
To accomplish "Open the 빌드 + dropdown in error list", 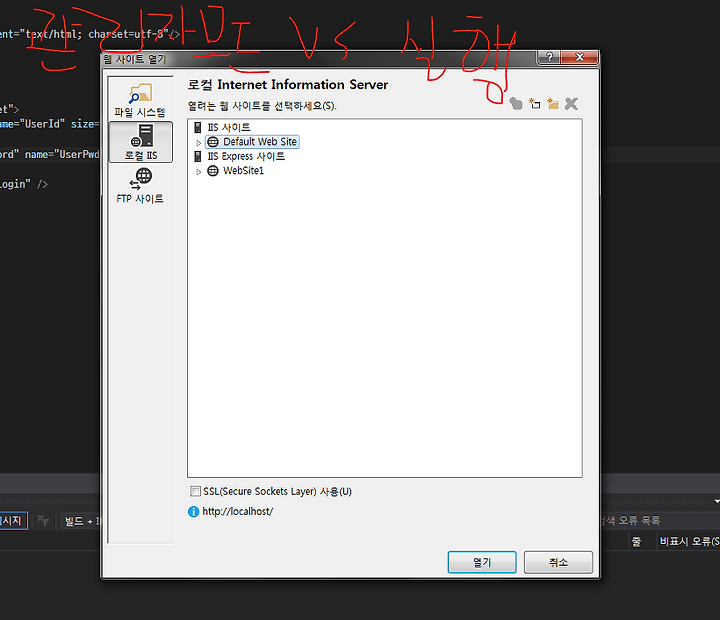I will 81,521.
